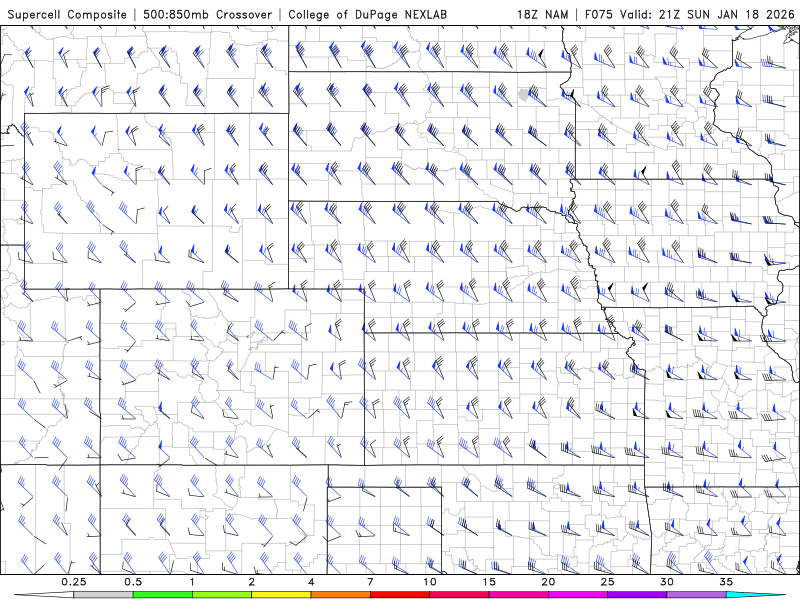Click the "F075 Valid: 21Z SUN JAN 18 2026" text
The image size is (800, 600).
click(690, 14)
